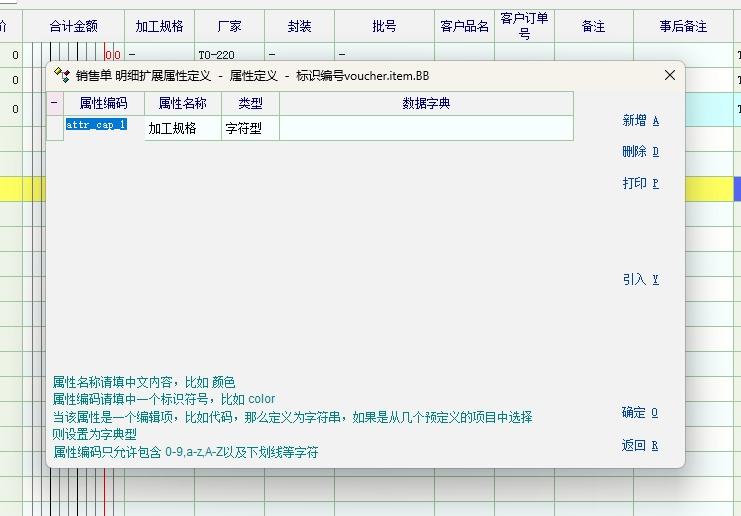741x516 pixels.
Task: Go back using 返回 R
Action: [x=639, y=446]
